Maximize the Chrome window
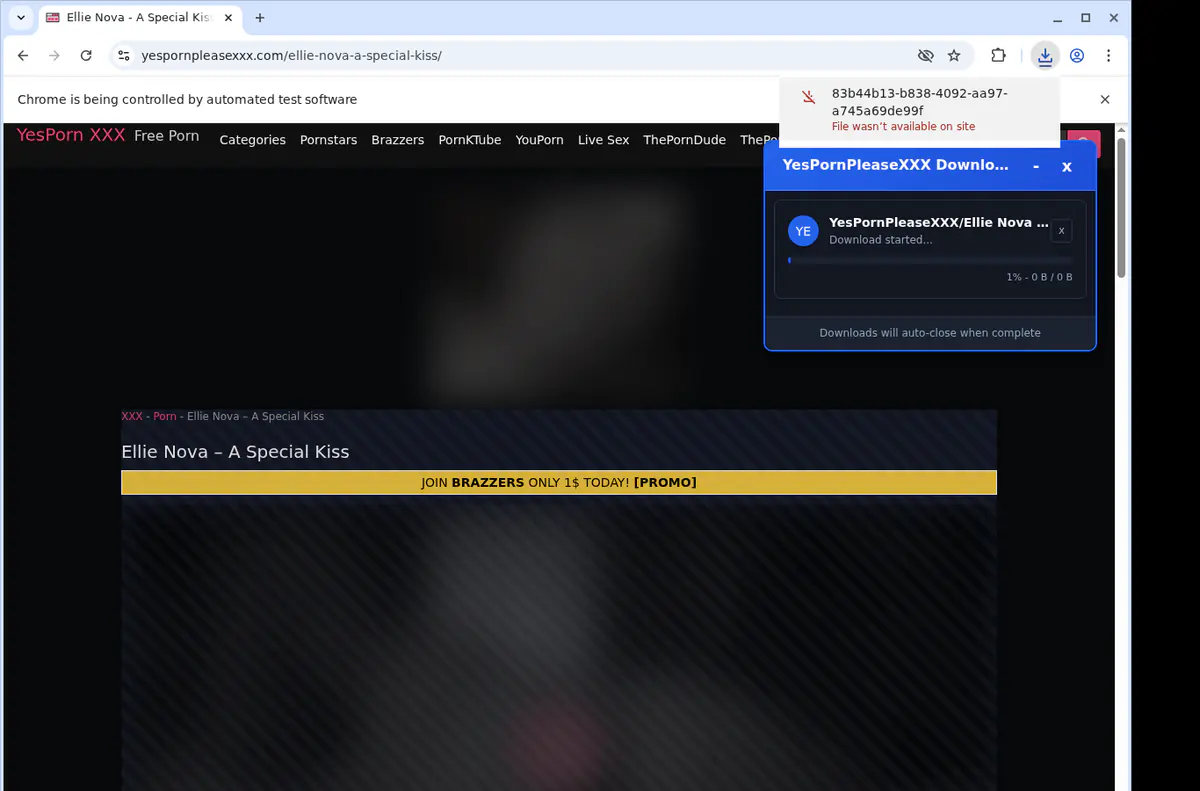This screenshot has height=791, width=1200. tap(1086, 18)
